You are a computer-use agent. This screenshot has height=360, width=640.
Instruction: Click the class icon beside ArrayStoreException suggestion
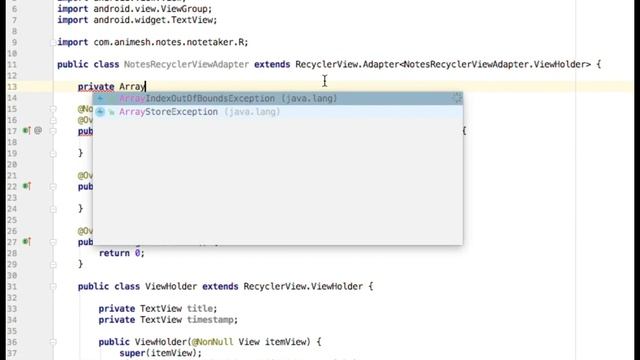click(x=100, y=112)
